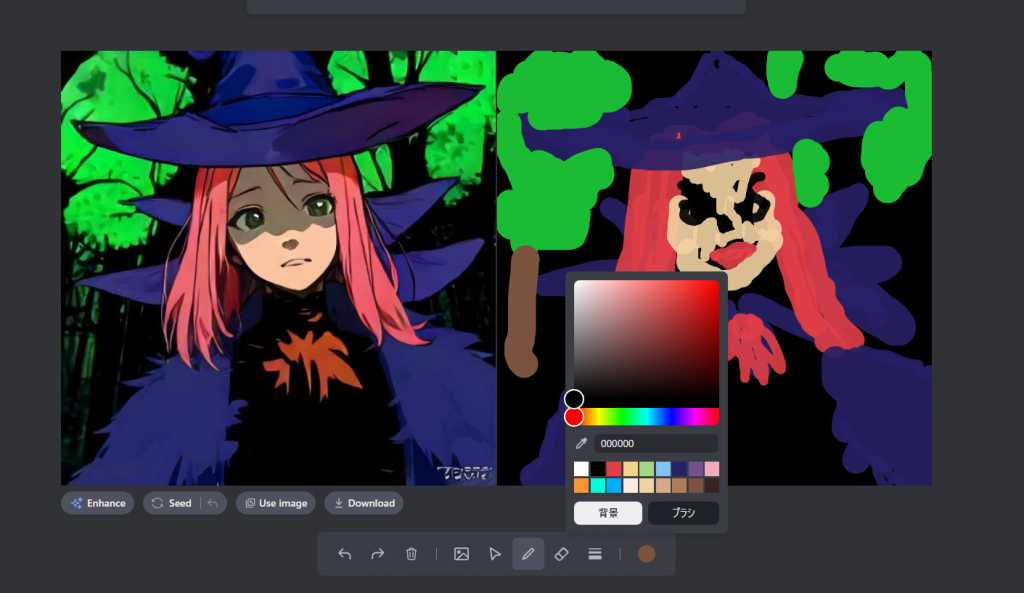Download the generated image
The image size is (1024, 593).
point(364,503)
